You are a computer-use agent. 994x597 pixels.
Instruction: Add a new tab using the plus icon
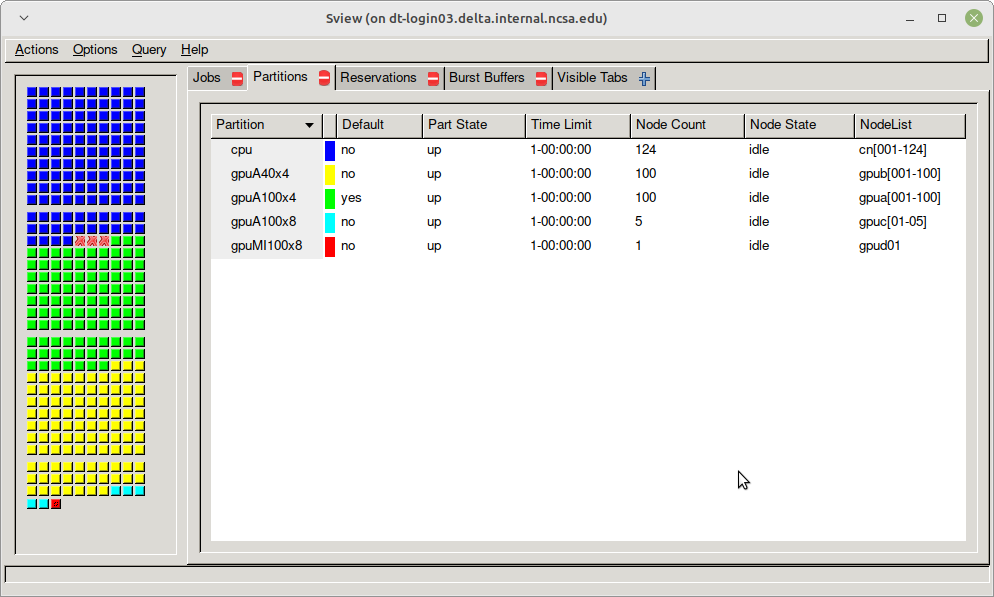click(645, 78)
